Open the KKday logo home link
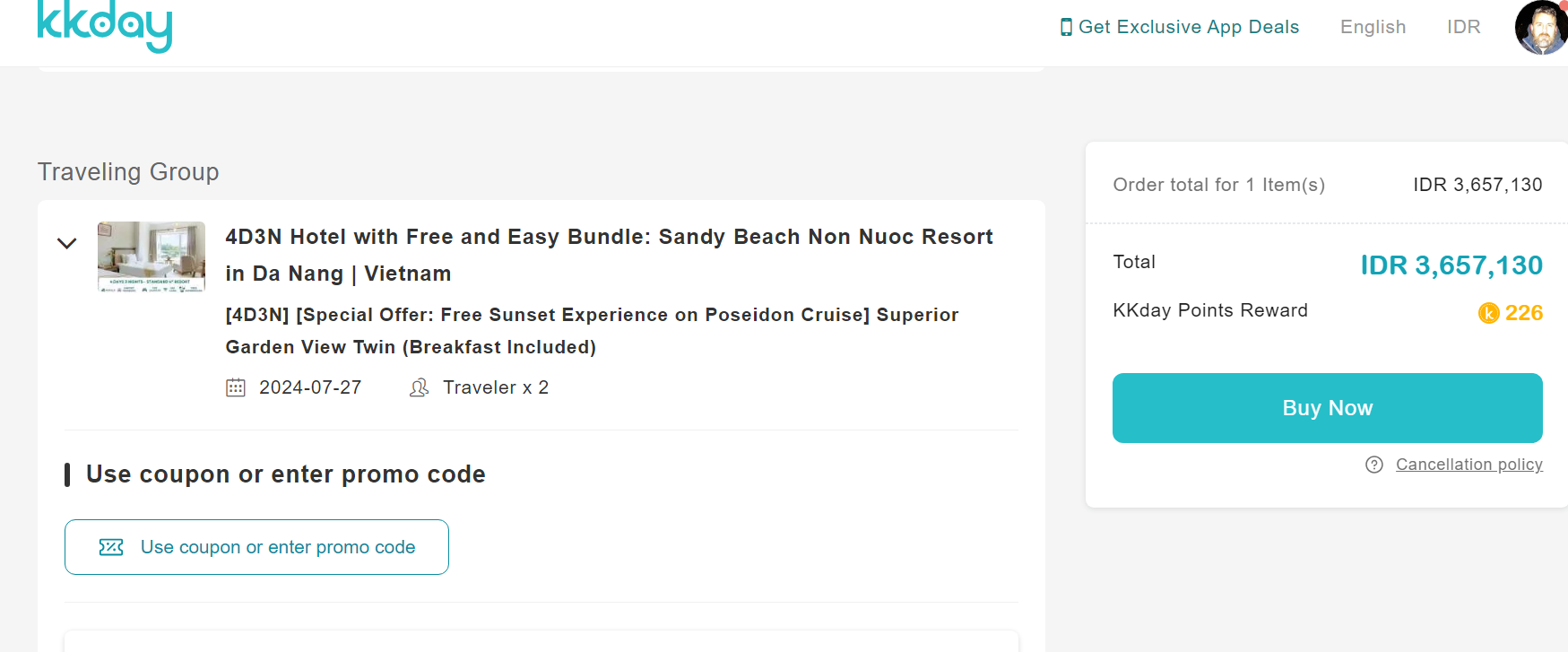1568x652 pixels. tap(104, 24)
